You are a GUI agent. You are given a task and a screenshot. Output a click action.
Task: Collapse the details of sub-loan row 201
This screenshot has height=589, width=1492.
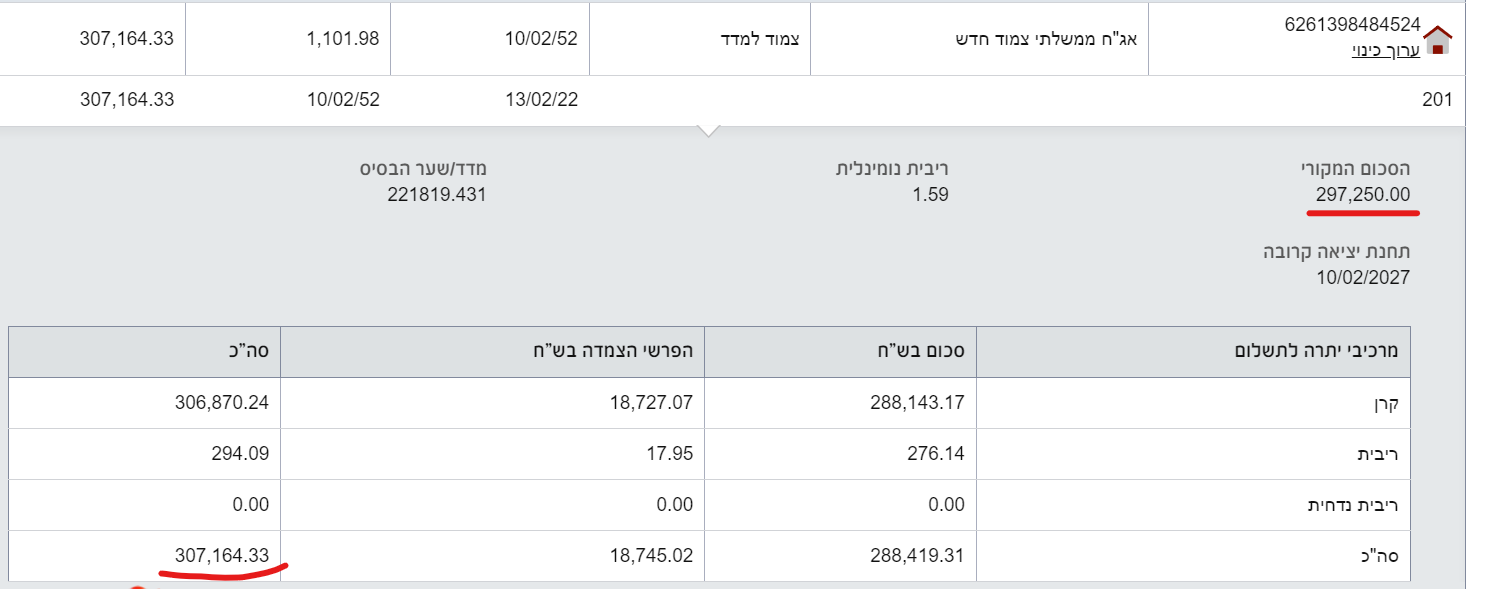(x=1437, y=100)
